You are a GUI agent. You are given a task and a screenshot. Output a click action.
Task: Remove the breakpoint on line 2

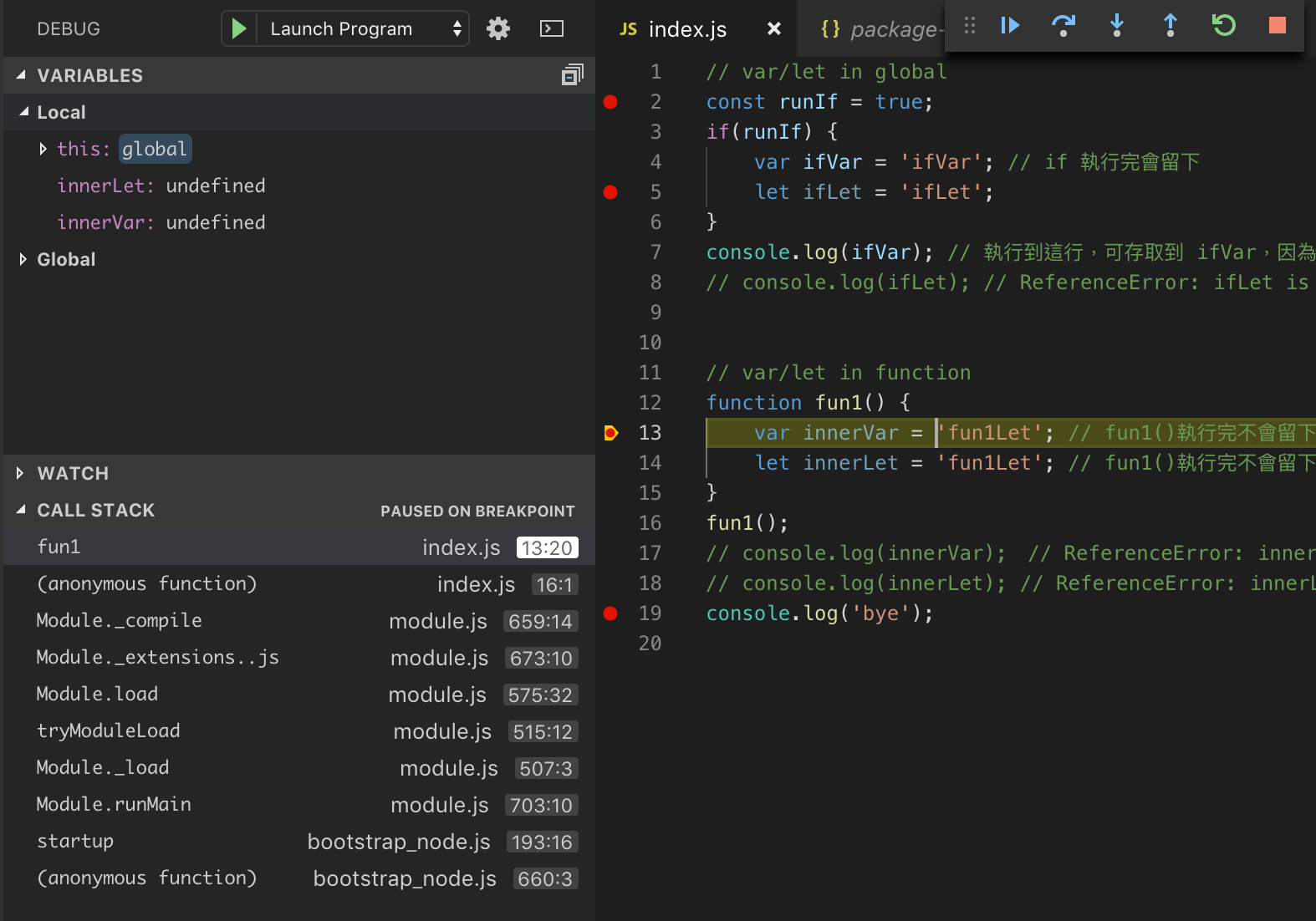click(x=610, y=102)
